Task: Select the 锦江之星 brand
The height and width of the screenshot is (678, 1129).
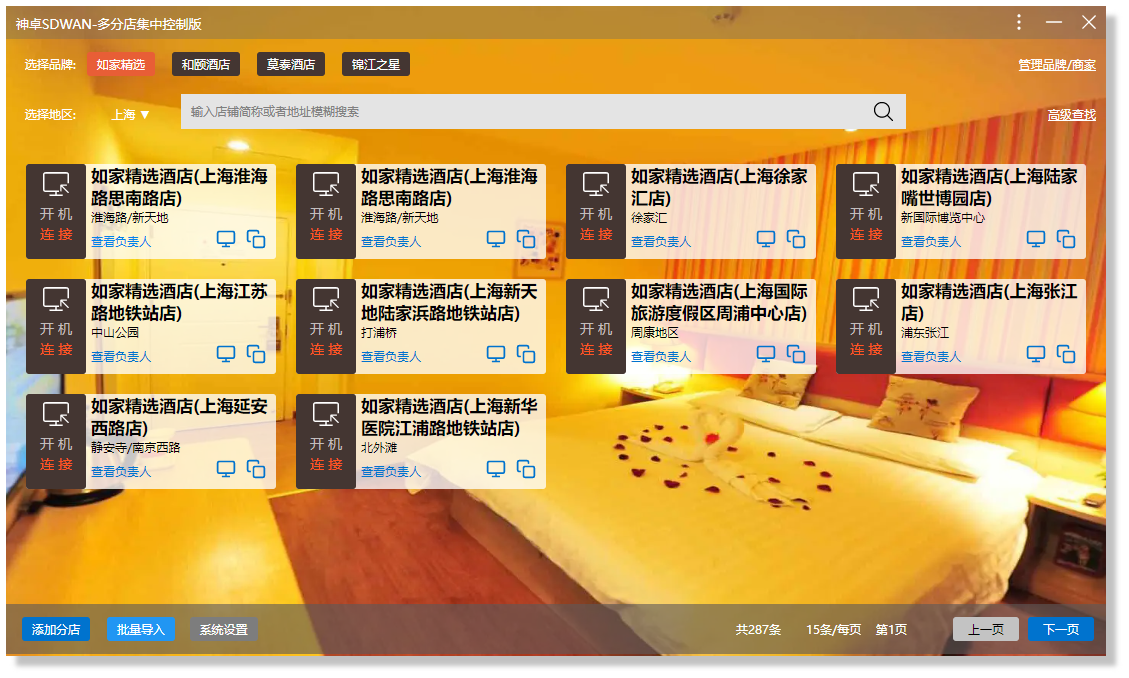Action: tap(376, 64)
